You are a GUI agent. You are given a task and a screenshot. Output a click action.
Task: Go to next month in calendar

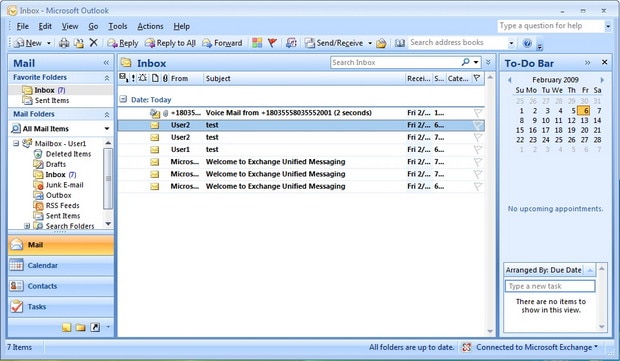[602, 80]
